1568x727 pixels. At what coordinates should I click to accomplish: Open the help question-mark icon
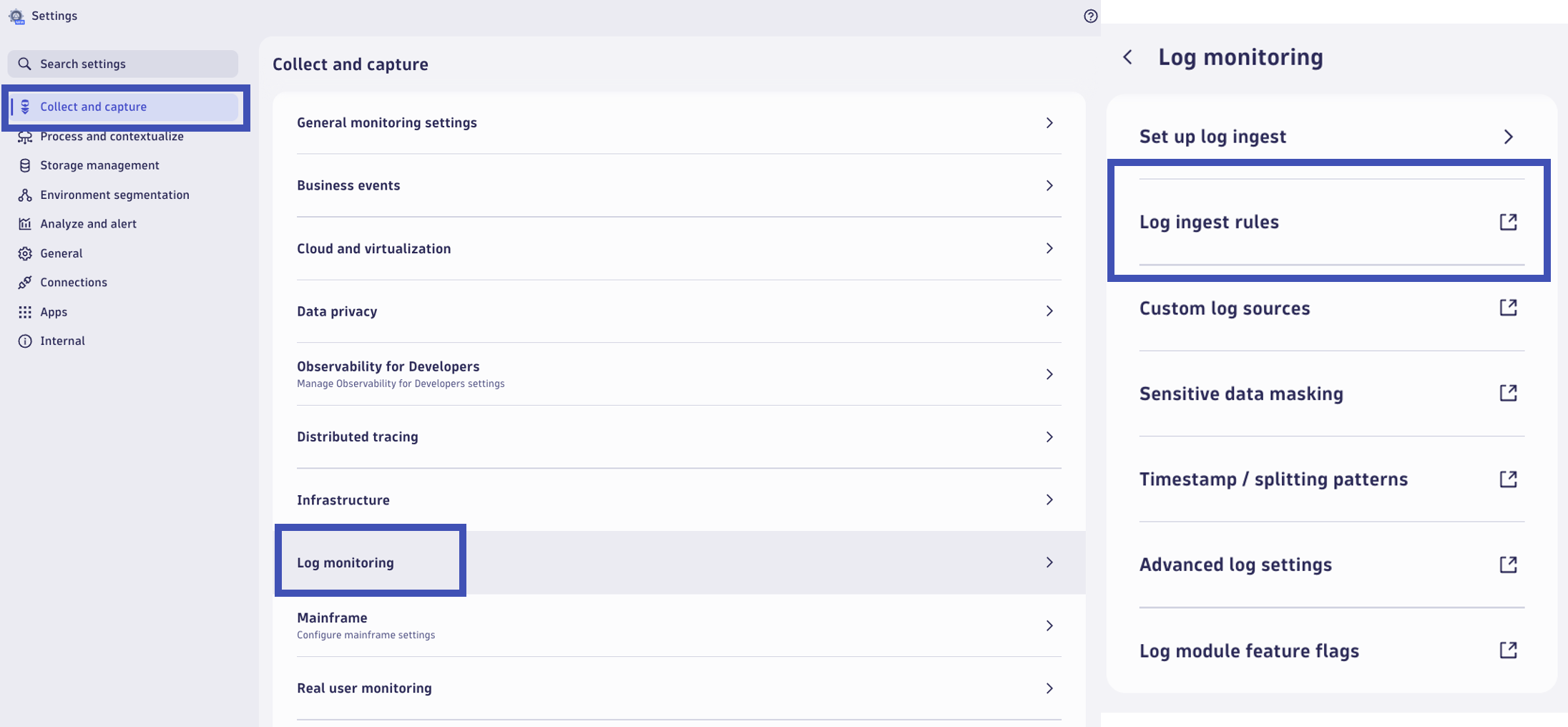(x=1090, y=16)
